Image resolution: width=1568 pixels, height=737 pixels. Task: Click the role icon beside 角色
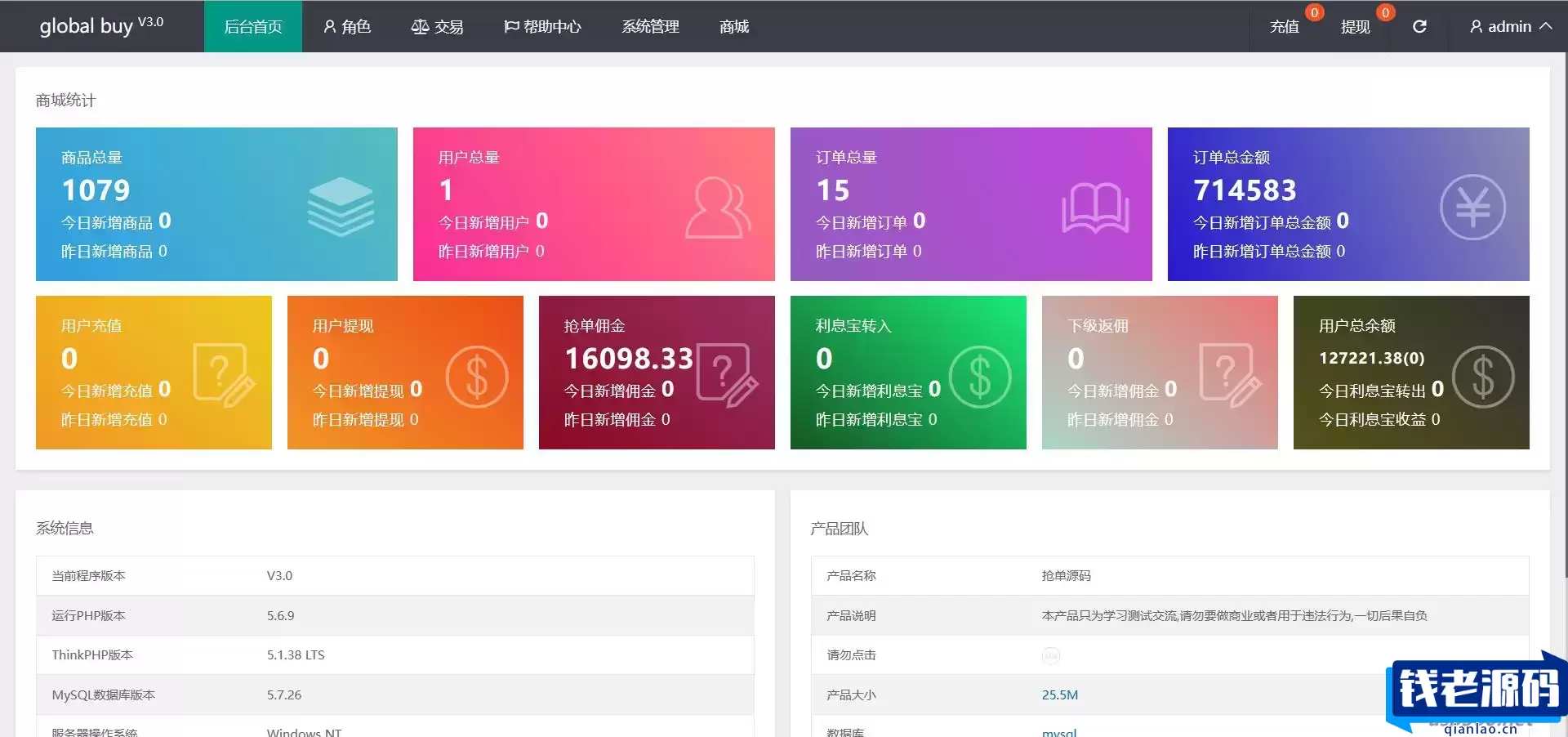tap(330, 26)
